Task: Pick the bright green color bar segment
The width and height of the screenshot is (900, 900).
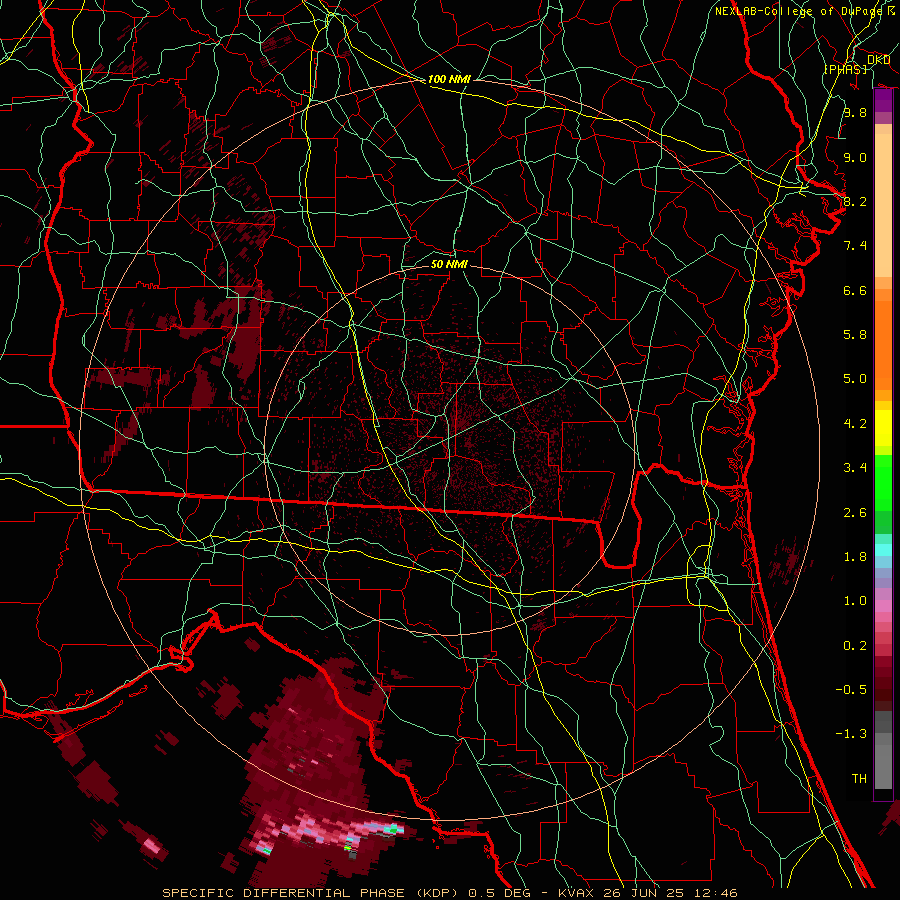Action: point(883,483)
